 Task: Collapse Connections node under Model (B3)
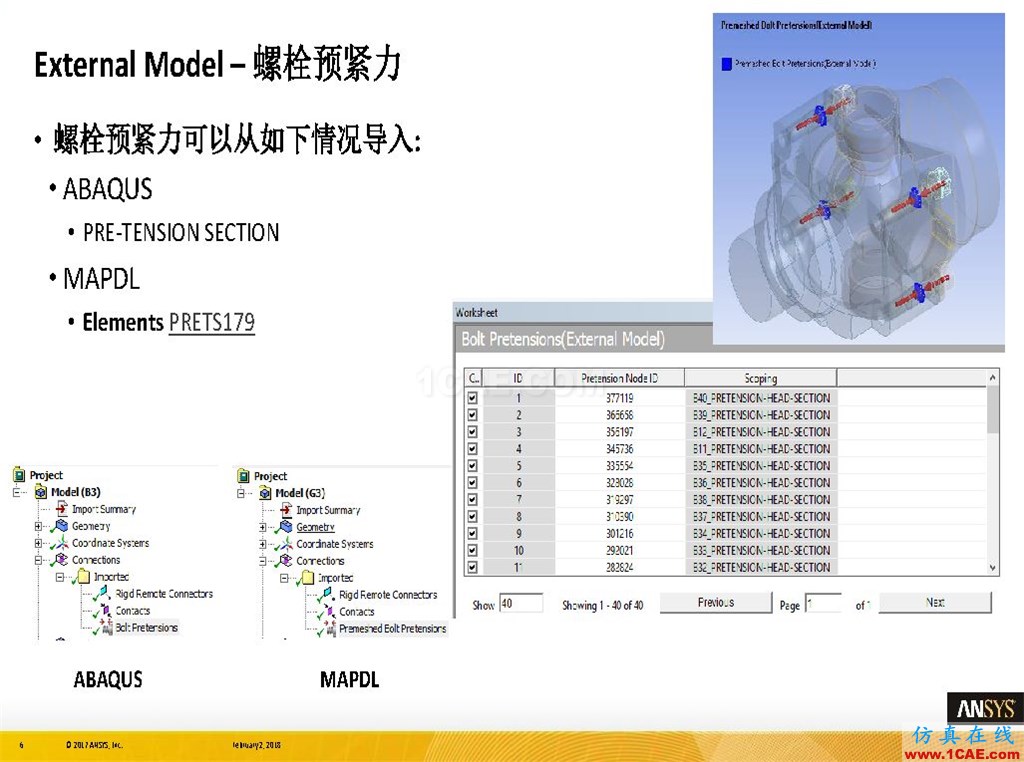click(39, 560)
